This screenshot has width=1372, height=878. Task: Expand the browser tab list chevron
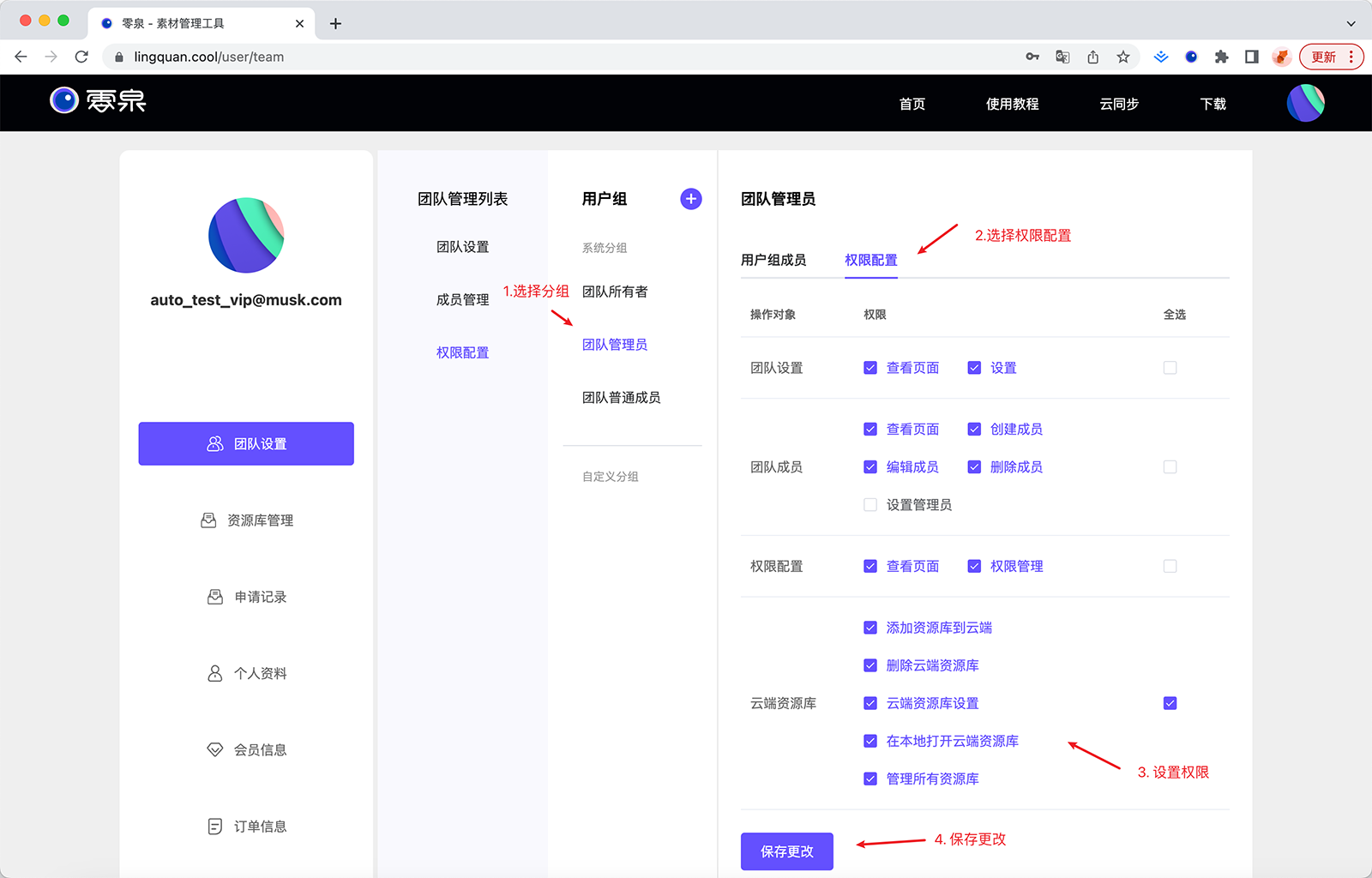1351,24
